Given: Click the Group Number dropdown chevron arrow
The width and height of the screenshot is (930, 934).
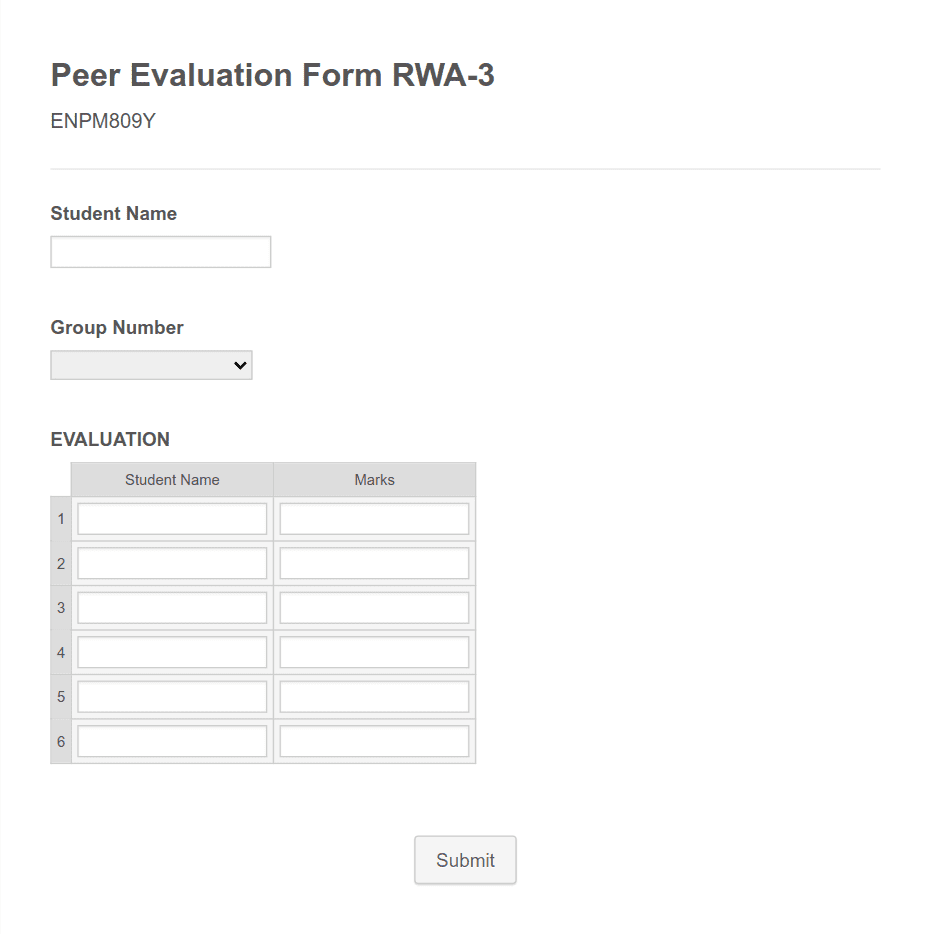Looking at the screenshot, I should click(x=239, y=365).
